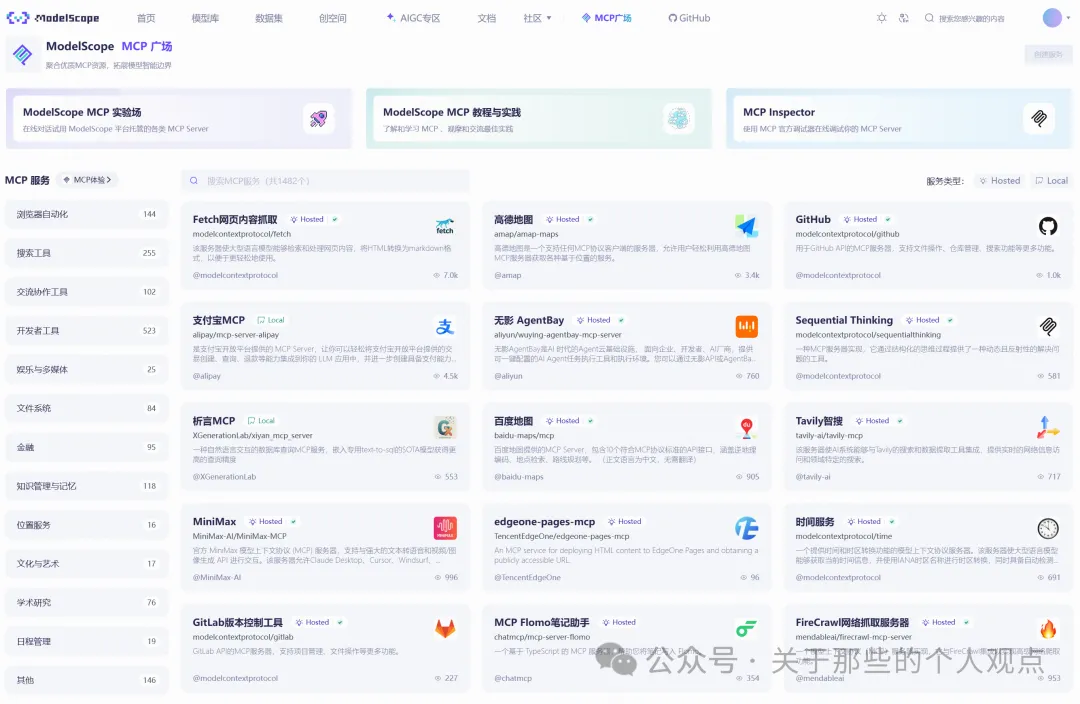This screenshot has width=1080, height=704.
Task: Select 开发者工具 category
Action: (86, 331)
